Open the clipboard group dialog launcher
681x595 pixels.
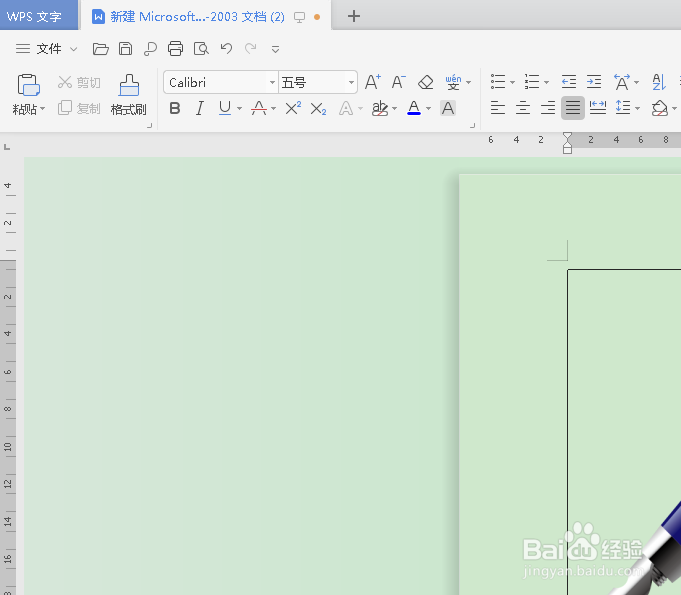pos(150,126)
